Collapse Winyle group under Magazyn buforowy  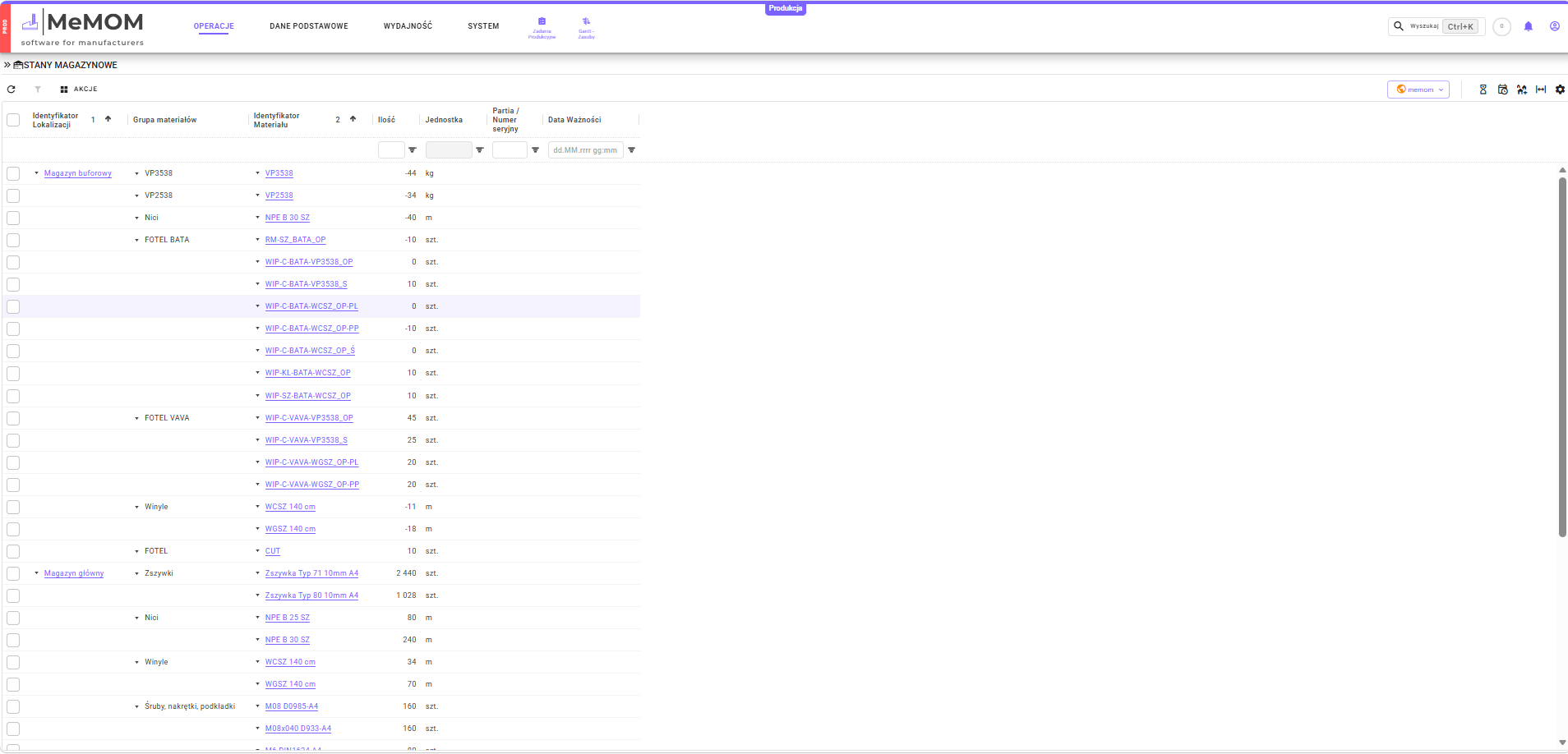coord(136,507)
